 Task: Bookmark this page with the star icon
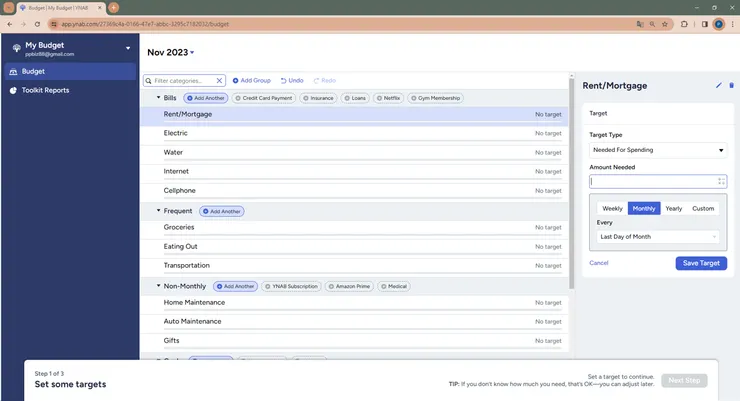pyautogui.click(x=665, y=24)
